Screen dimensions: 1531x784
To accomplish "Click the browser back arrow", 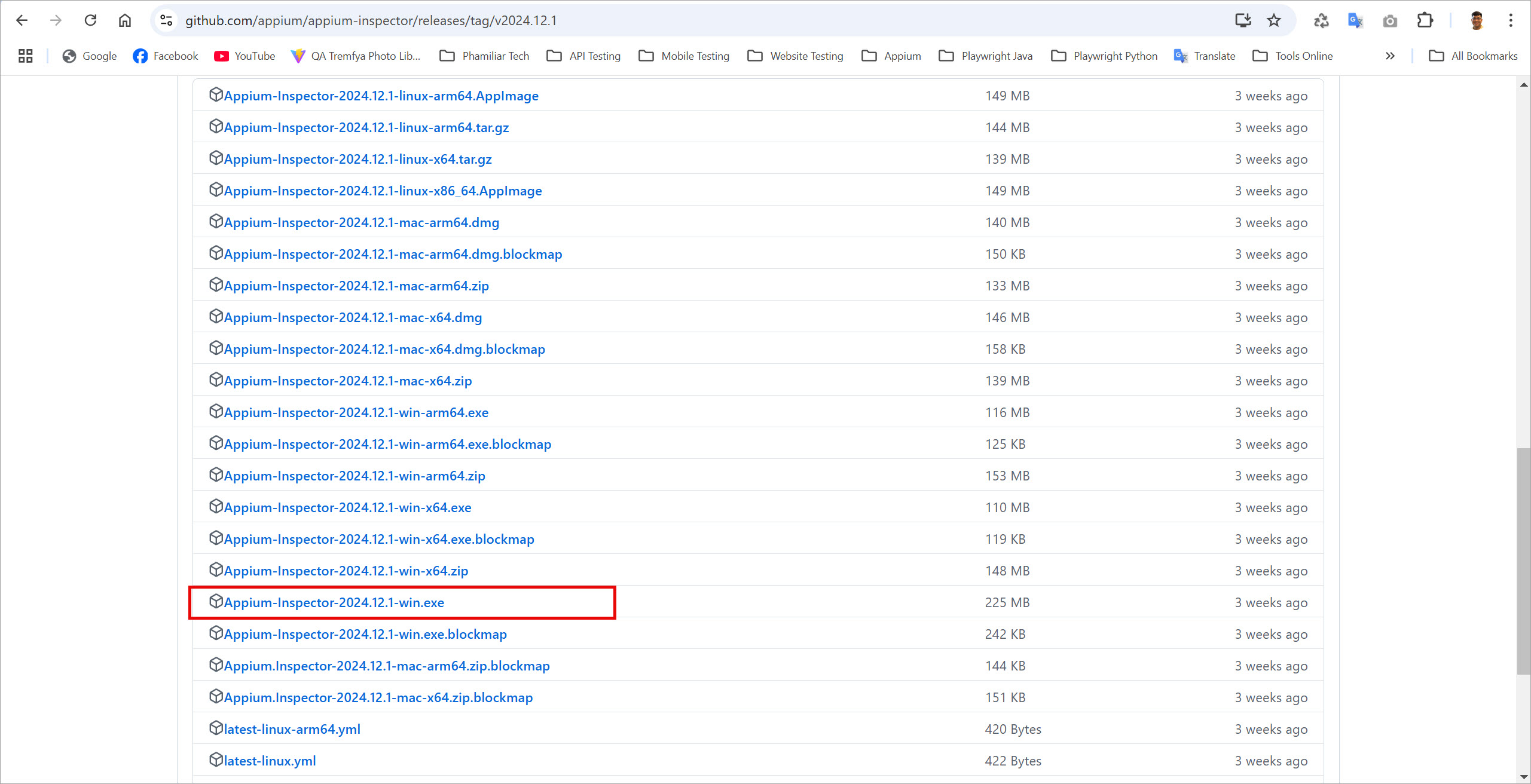I will [x=22, y=20].
